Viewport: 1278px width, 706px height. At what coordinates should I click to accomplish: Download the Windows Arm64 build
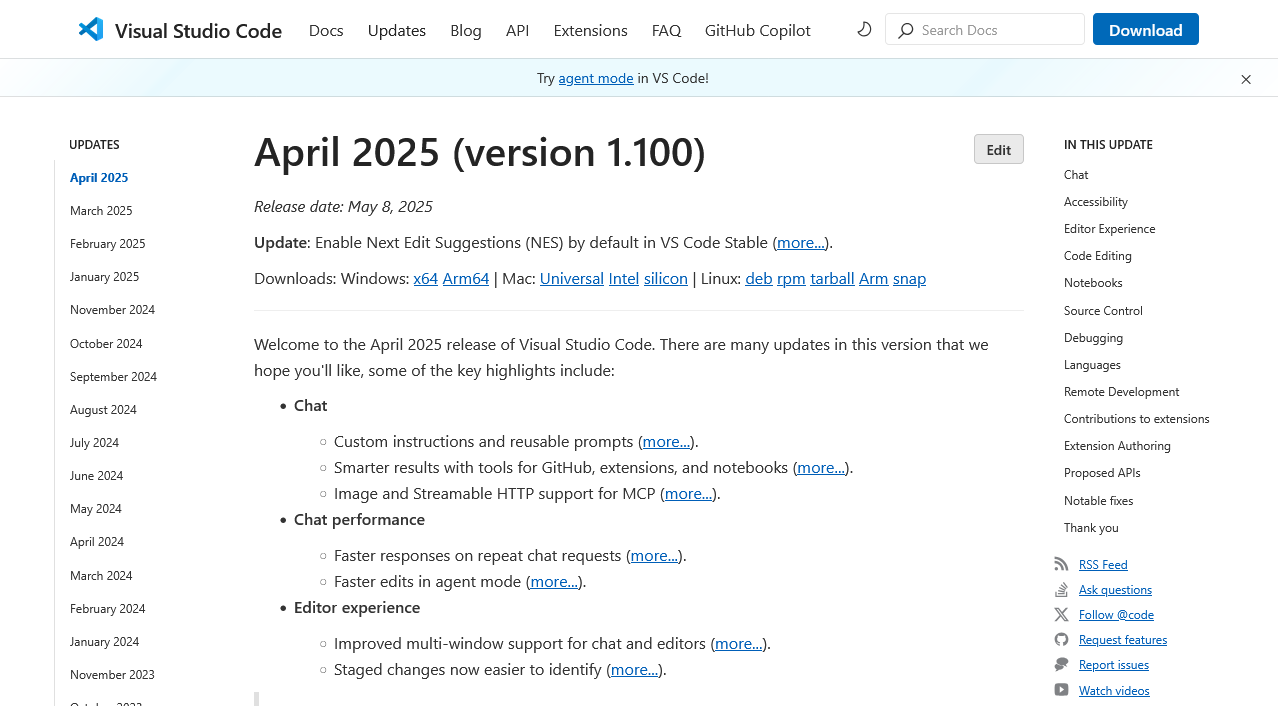tap(466, 279)
